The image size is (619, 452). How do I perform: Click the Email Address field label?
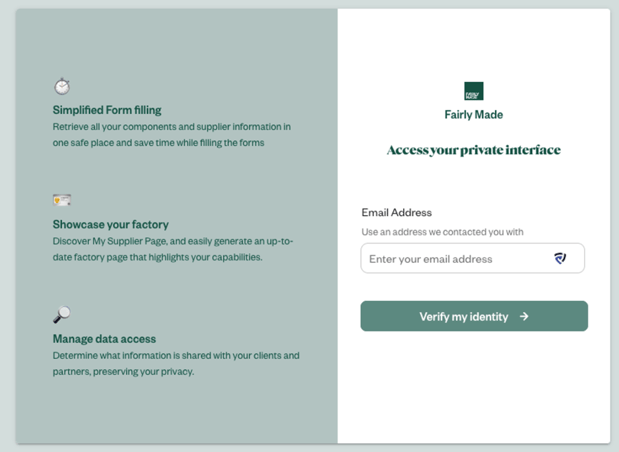pos(396,212)
